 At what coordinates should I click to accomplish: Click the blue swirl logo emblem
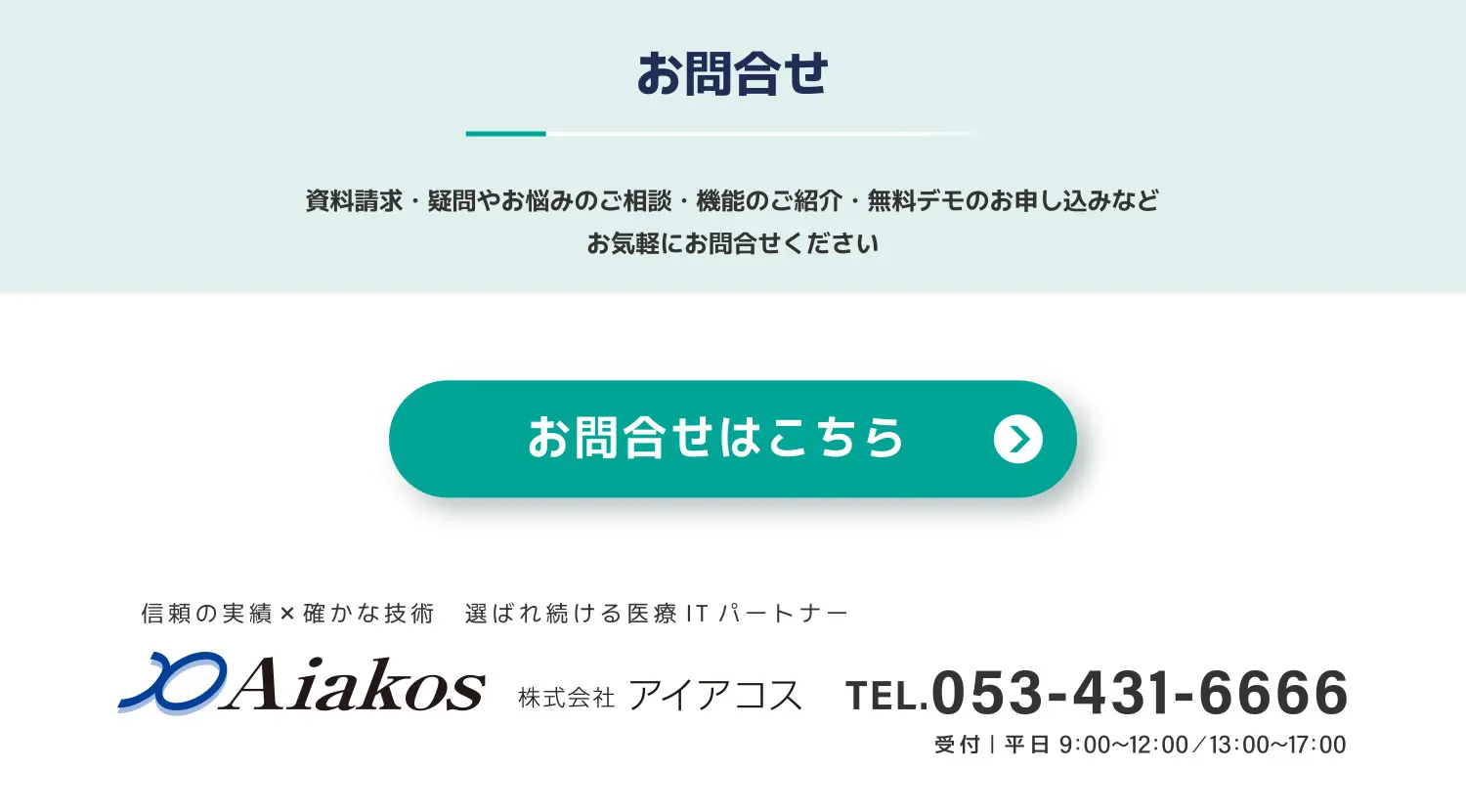click(171, 682)
